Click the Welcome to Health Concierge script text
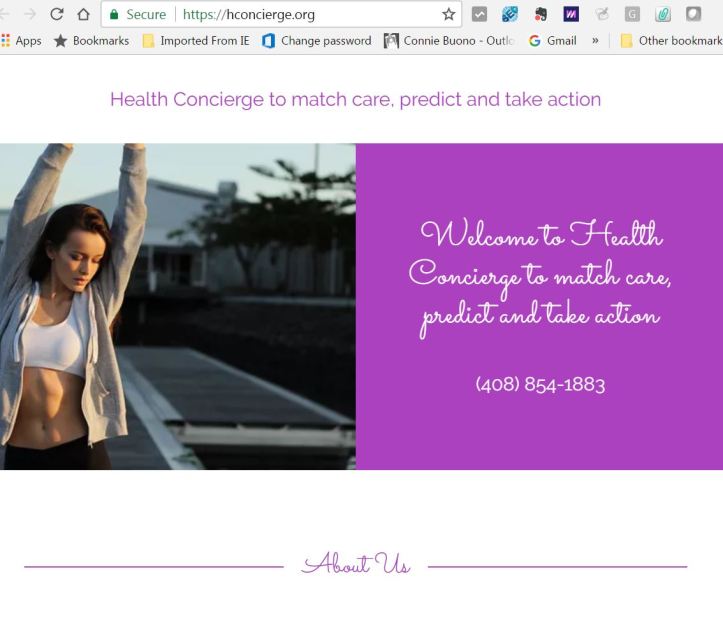Image resolution: width=723 pixels, height=623 pixels. (539, 278)
